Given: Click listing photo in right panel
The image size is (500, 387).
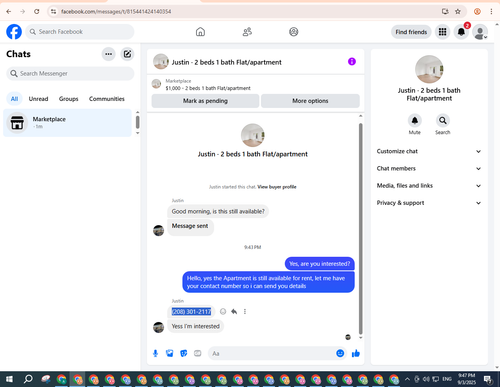Looking at the screenshot, I should pyautogui.click(x=429, y=69).
